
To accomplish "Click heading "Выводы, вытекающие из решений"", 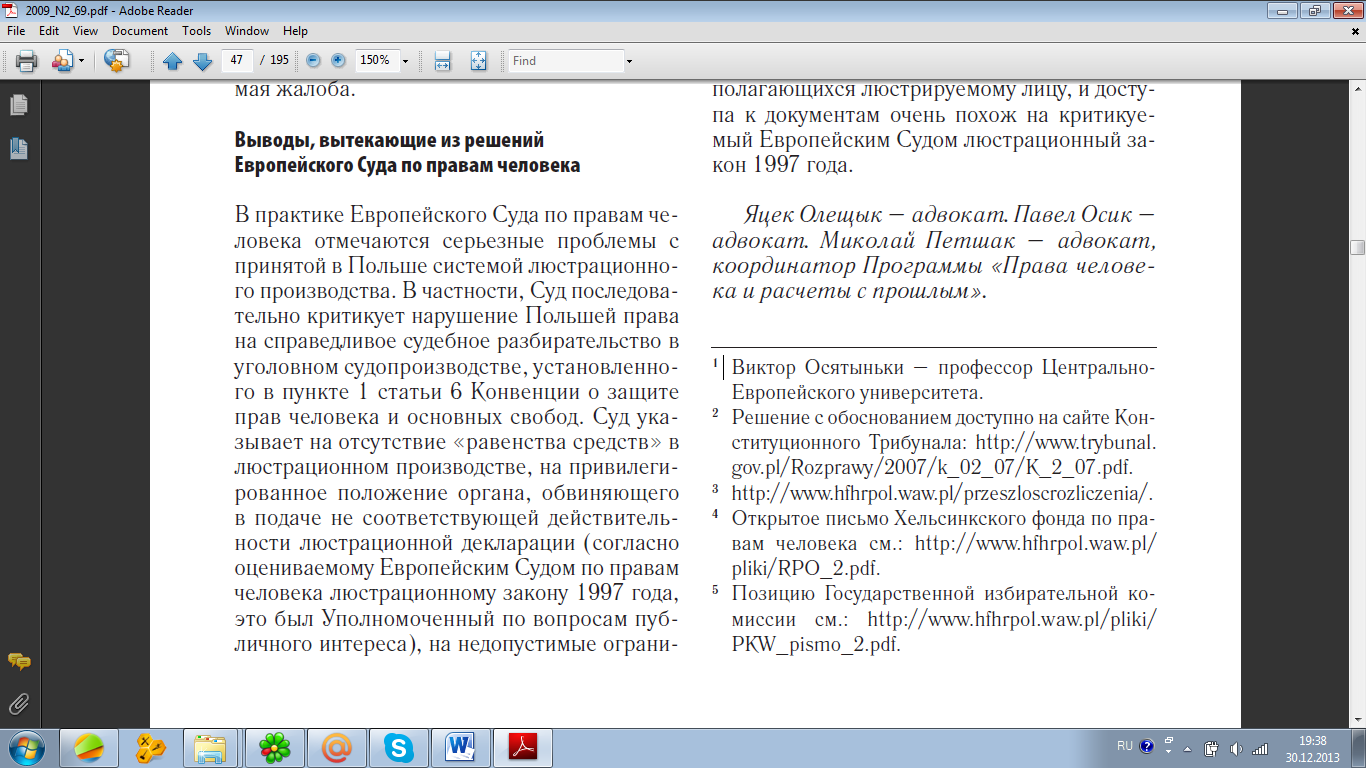I will (x=390, y=140).
